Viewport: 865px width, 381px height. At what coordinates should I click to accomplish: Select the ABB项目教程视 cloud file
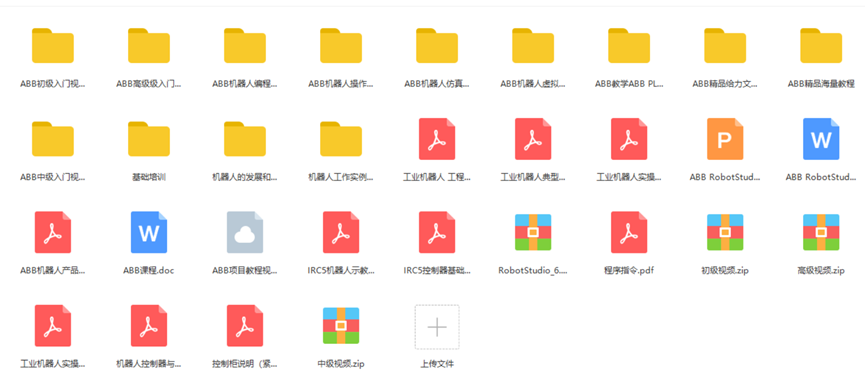pos(245,232)
